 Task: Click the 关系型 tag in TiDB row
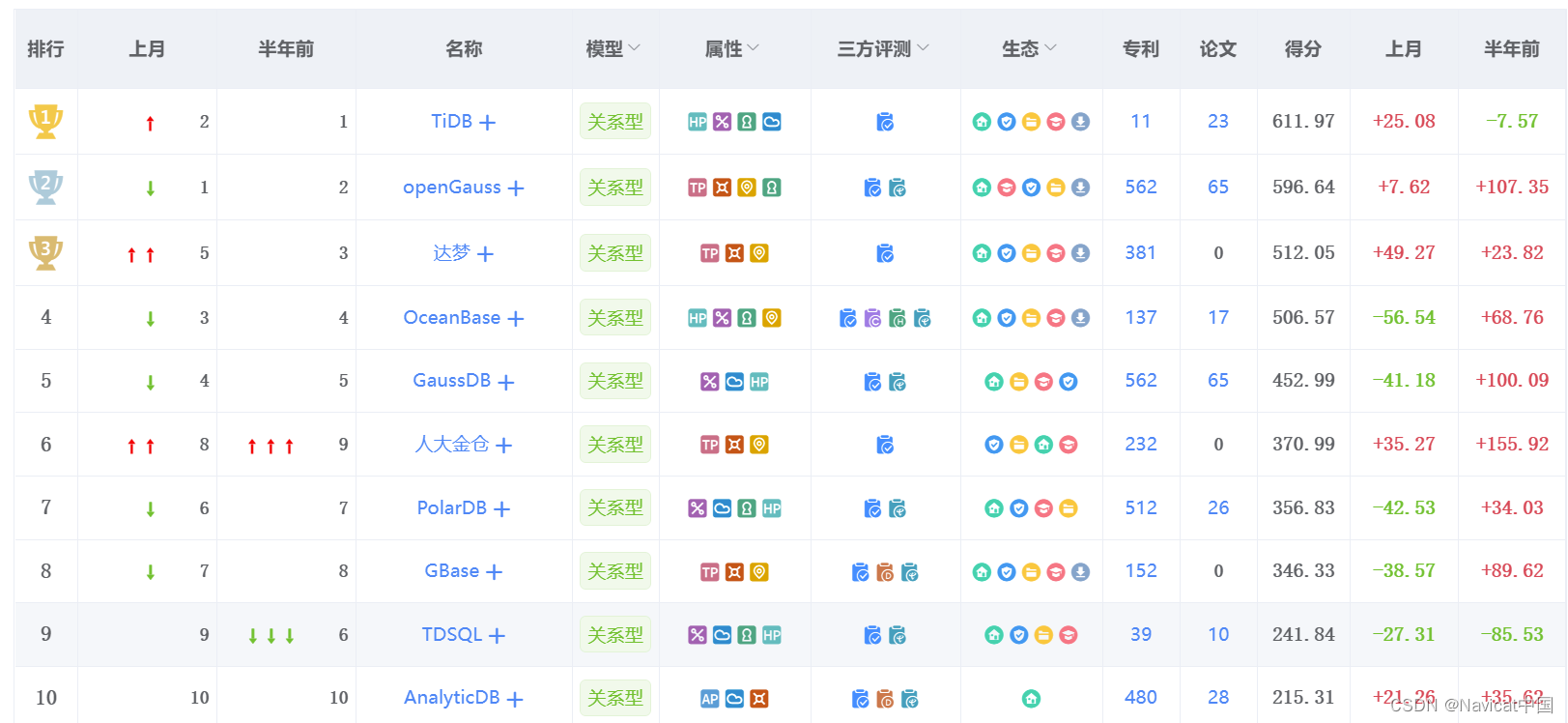pyautogui.click(x=615, y=122)
